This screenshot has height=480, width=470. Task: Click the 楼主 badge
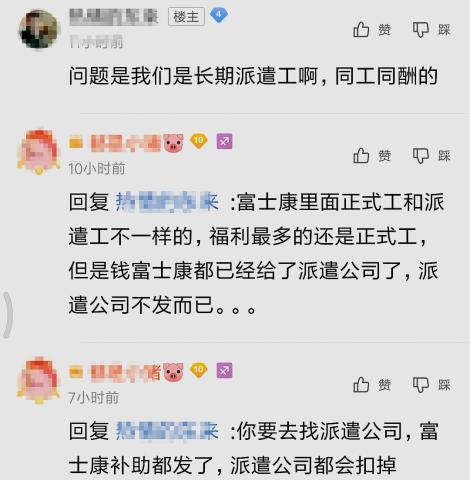(186, 17)
